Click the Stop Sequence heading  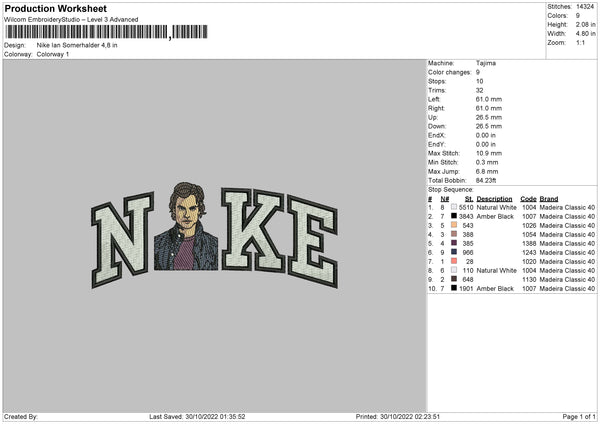(x=451, y=190)
